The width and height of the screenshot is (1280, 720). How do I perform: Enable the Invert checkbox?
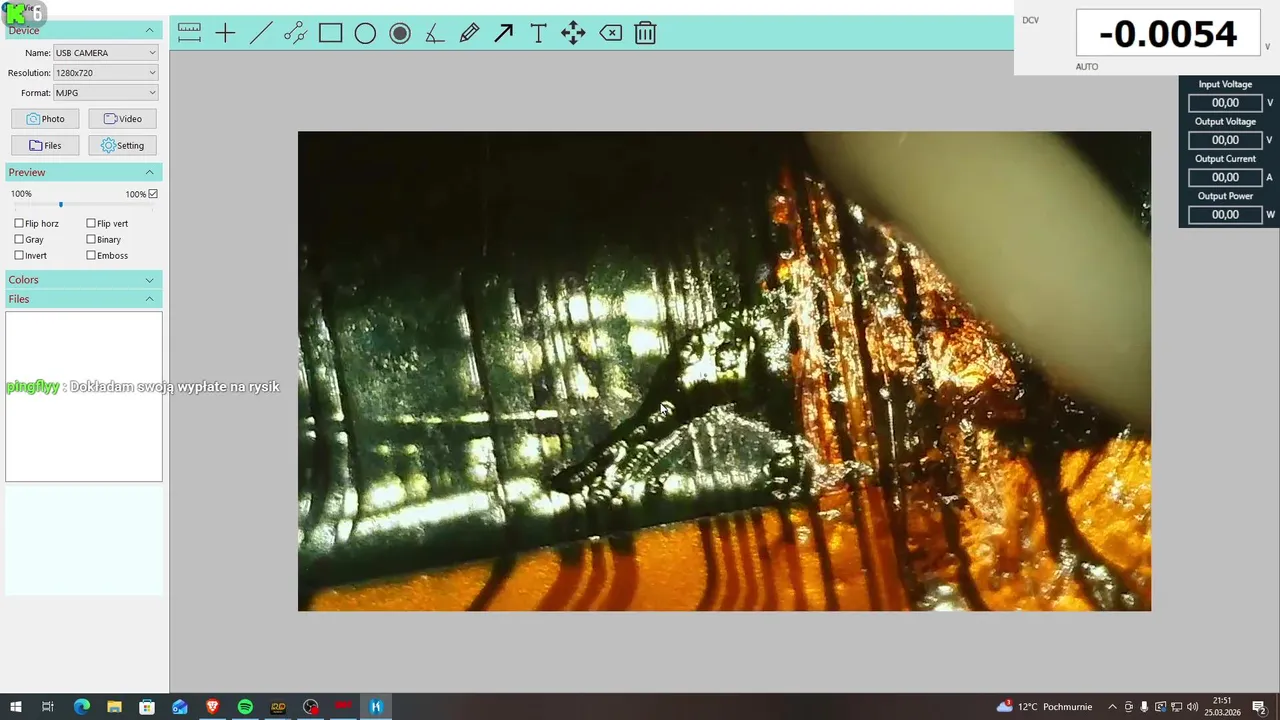point(19,256)
